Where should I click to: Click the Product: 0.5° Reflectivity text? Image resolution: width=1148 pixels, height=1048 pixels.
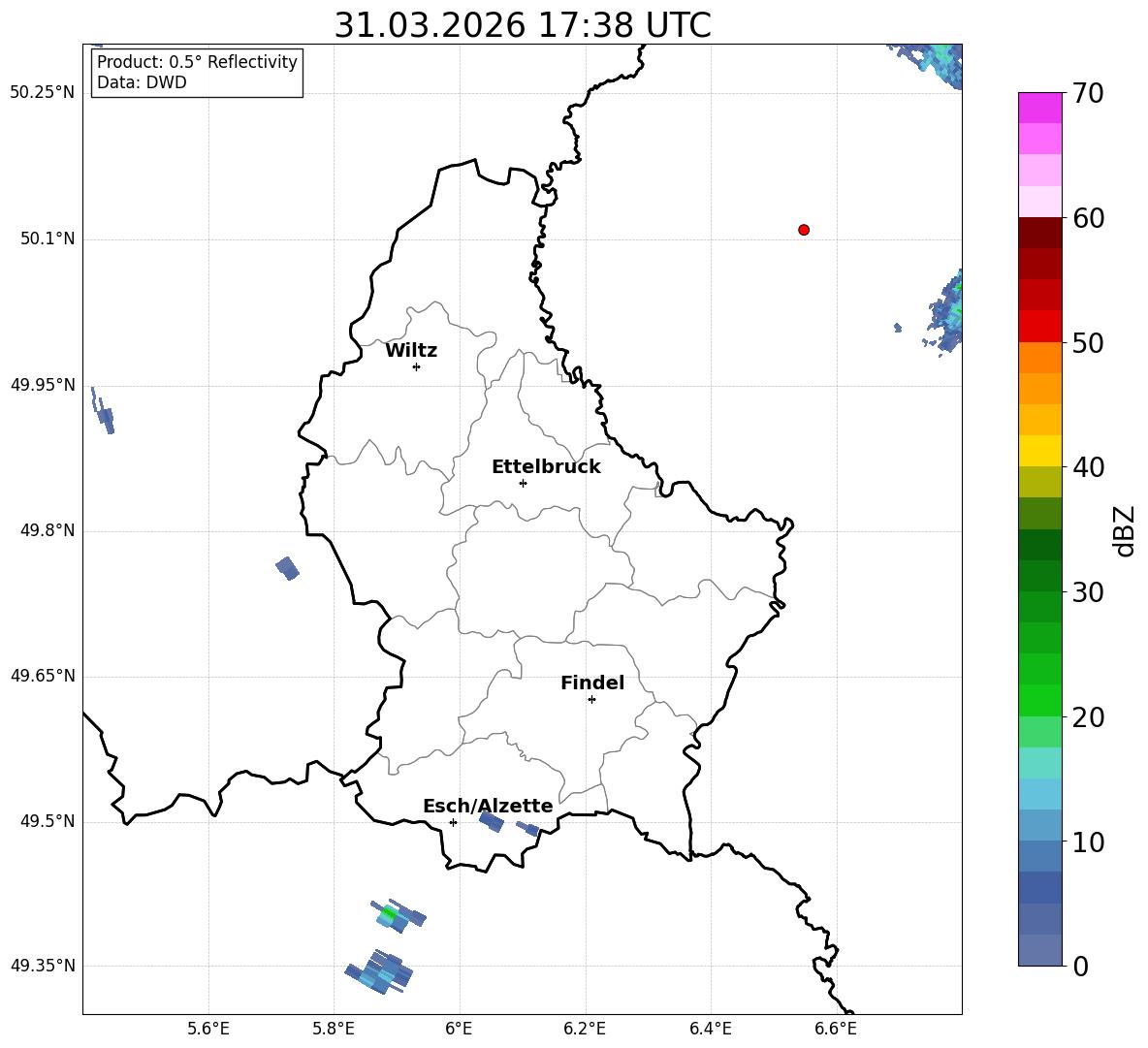click(x=197, y=61)
